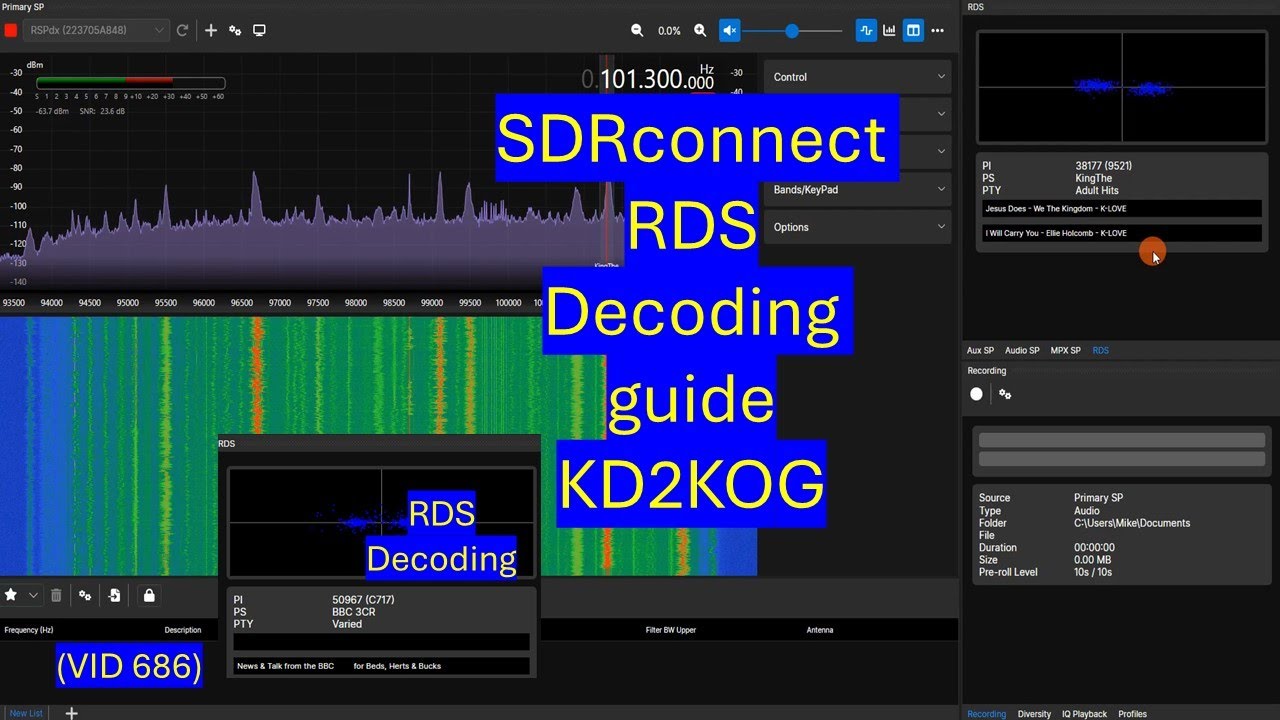Viewport: 1280px width, 720px height.
Task: Add a new spectrum panel with plus icon
Action: (x=211, y=31)
